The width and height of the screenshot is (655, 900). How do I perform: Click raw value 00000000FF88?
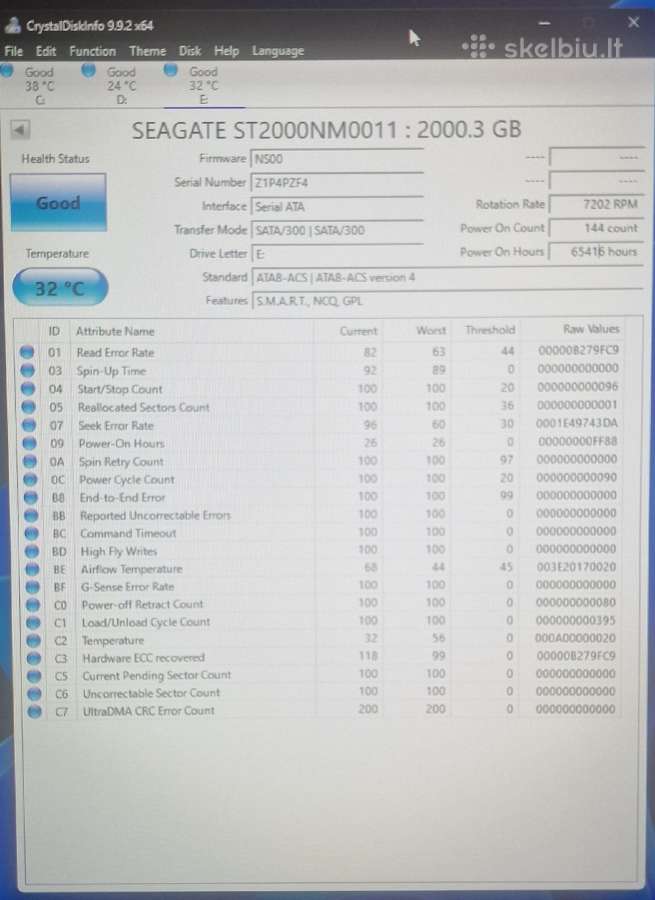pos(578,441)
